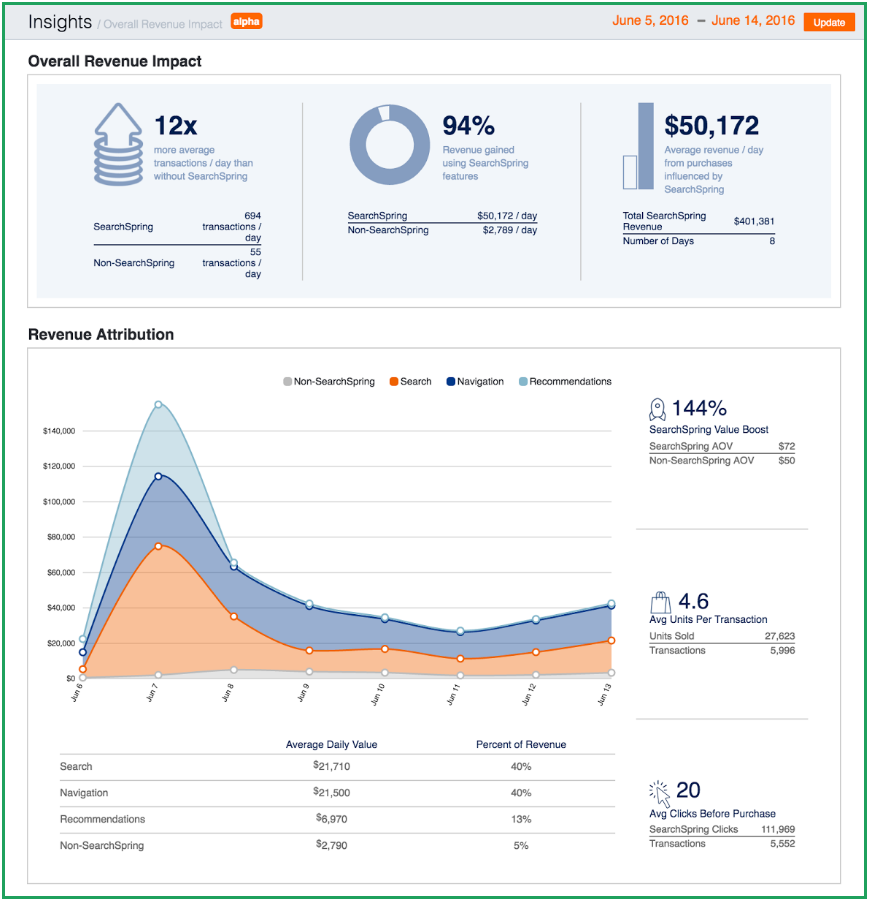
Task: Toggle the Navigation series in the legend
Action: pyautogui.click(x=474, y=381)
